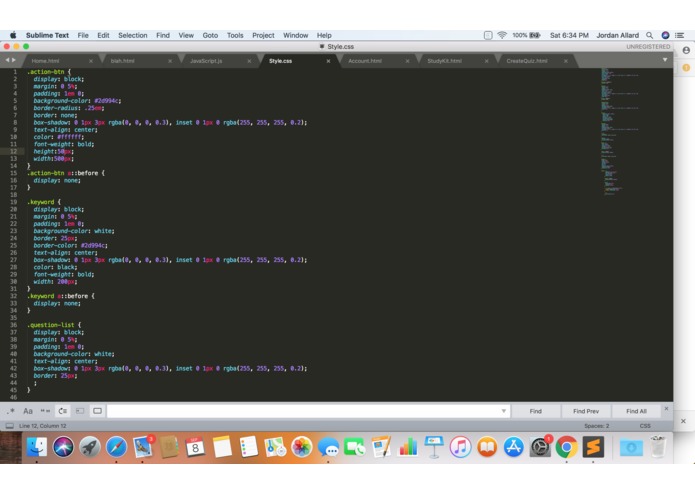The height and width of the screenshot is (494, 695).
Task: Switch to the Home.html tab
Action: (x=46, y=61)
